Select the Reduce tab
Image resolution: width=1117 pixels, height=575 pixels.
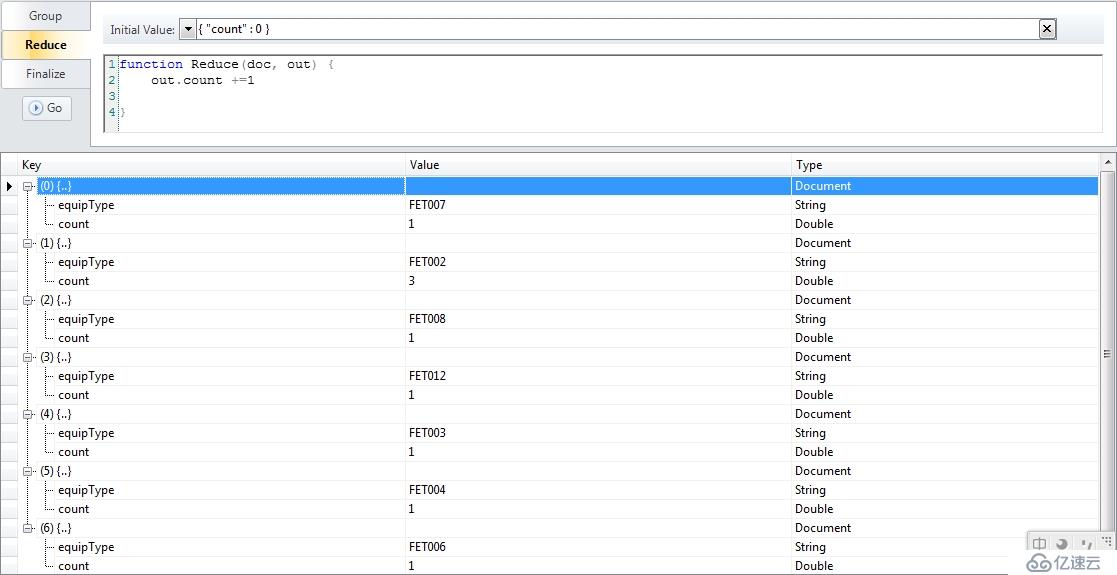(x=46, y=44)
